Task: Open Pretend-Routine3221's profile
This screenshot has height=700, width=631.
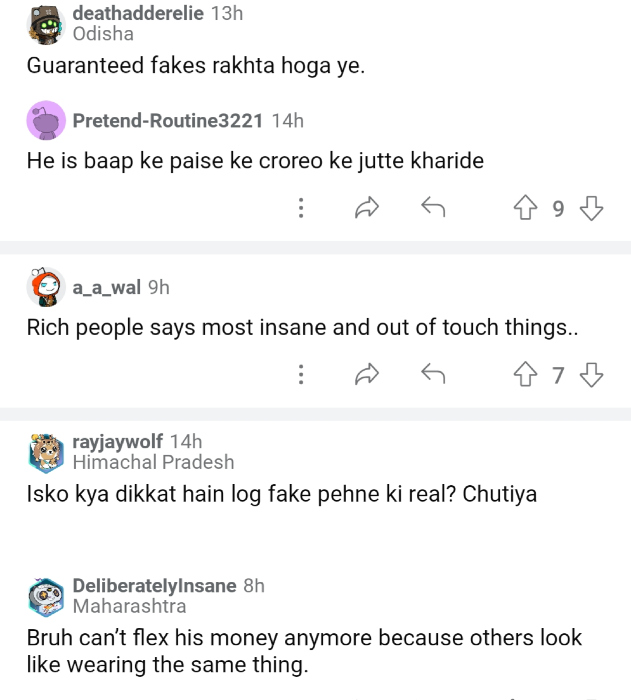Action: (167, 121)
